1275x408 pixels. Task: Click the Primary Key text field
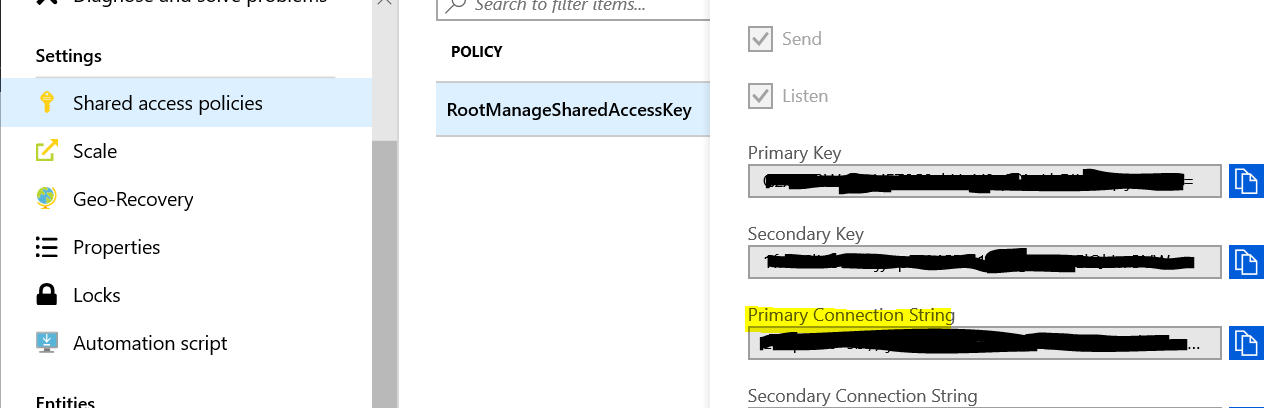pos(984,181)
